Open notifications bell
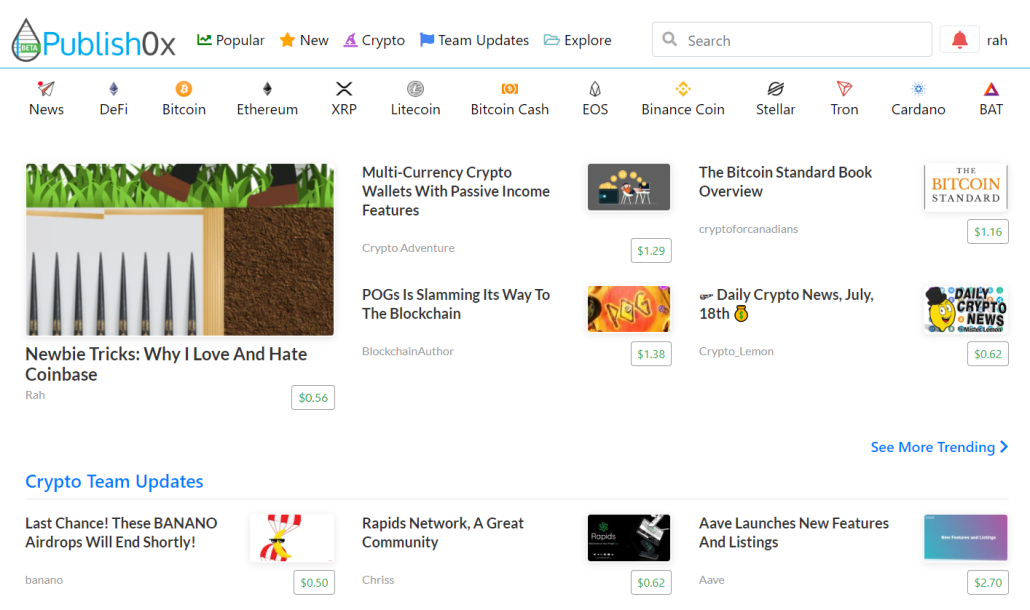 (x=960, y=40)
